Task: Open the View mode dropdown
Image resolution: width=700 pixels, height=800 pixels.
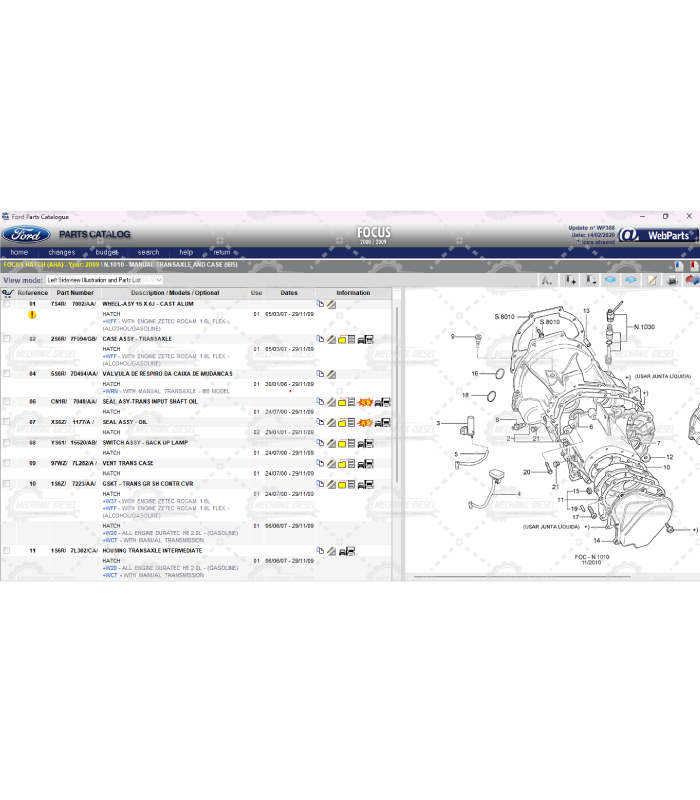Action: 104,281
